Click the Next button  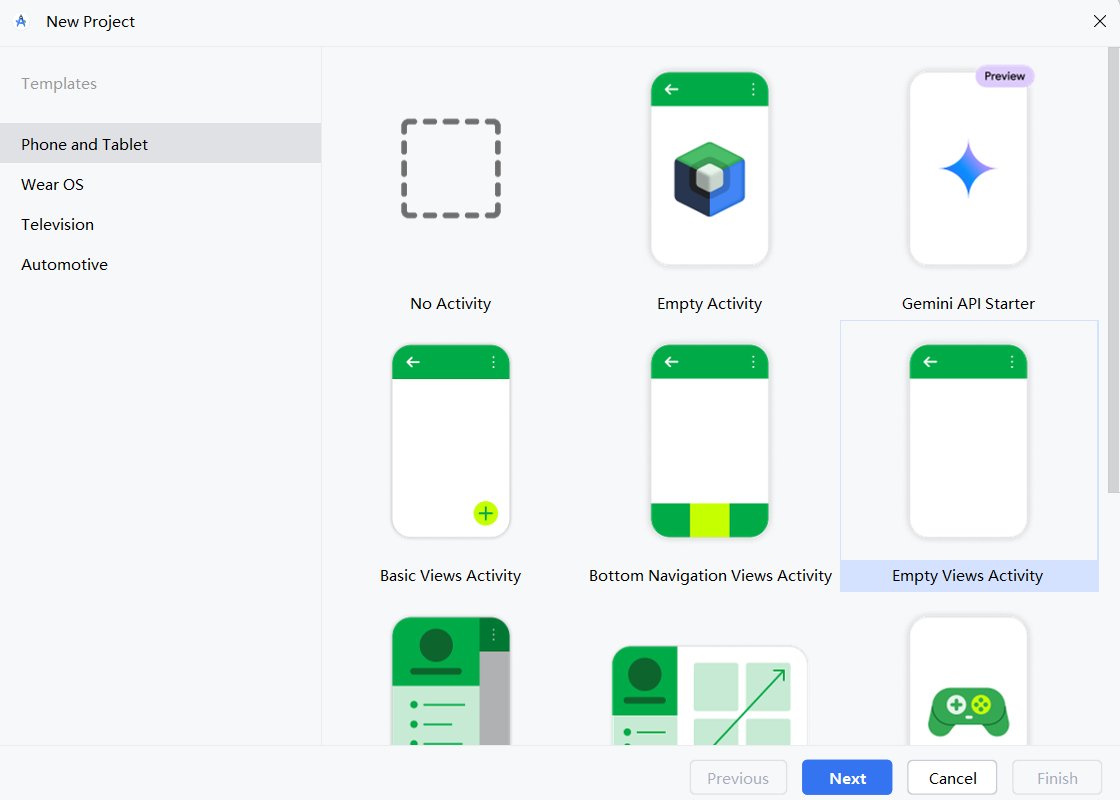(x=846, y=777)
